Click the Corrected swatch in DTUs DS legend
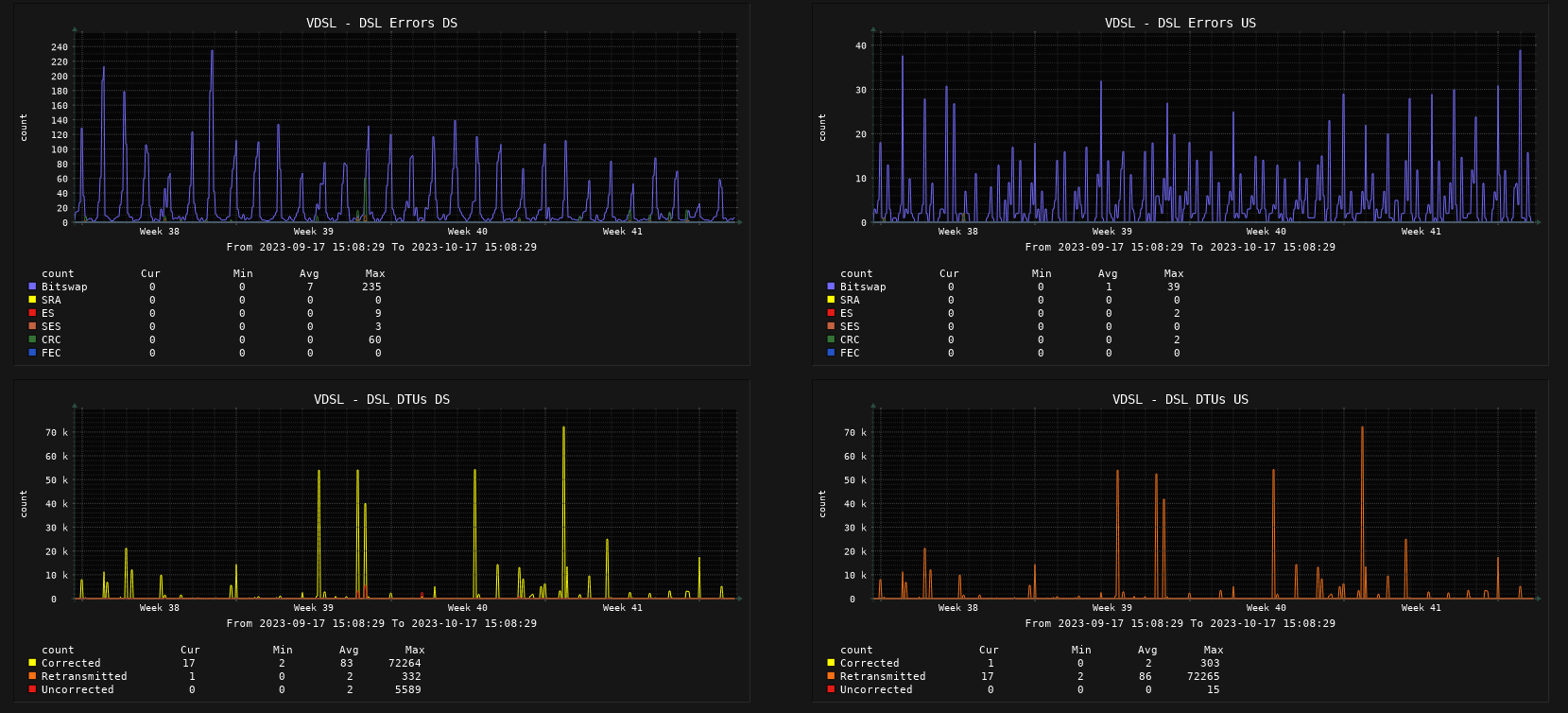Image resolution: width=1568 pixels, height=713 pixels. 32,662
